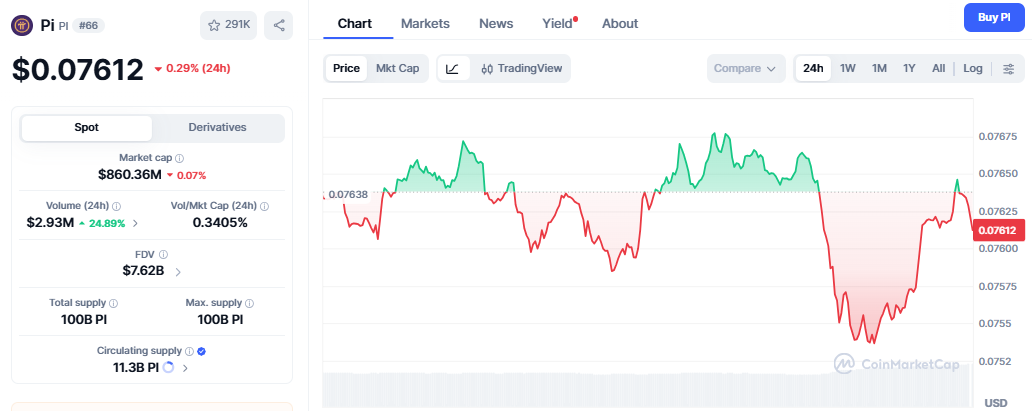This screenshot has height=411, width=1032.
Task: Click the FDV info icon
Action: [x=163, y=254]
